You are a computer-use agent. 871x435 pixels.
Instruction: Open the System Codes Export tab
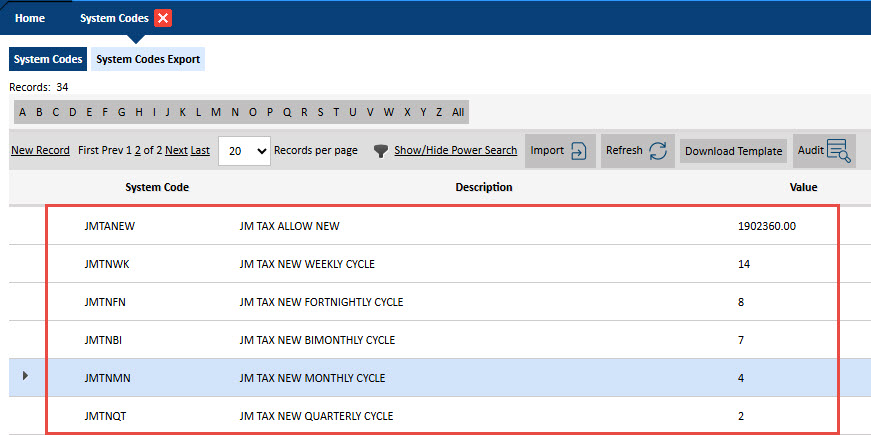pos(148,60)
